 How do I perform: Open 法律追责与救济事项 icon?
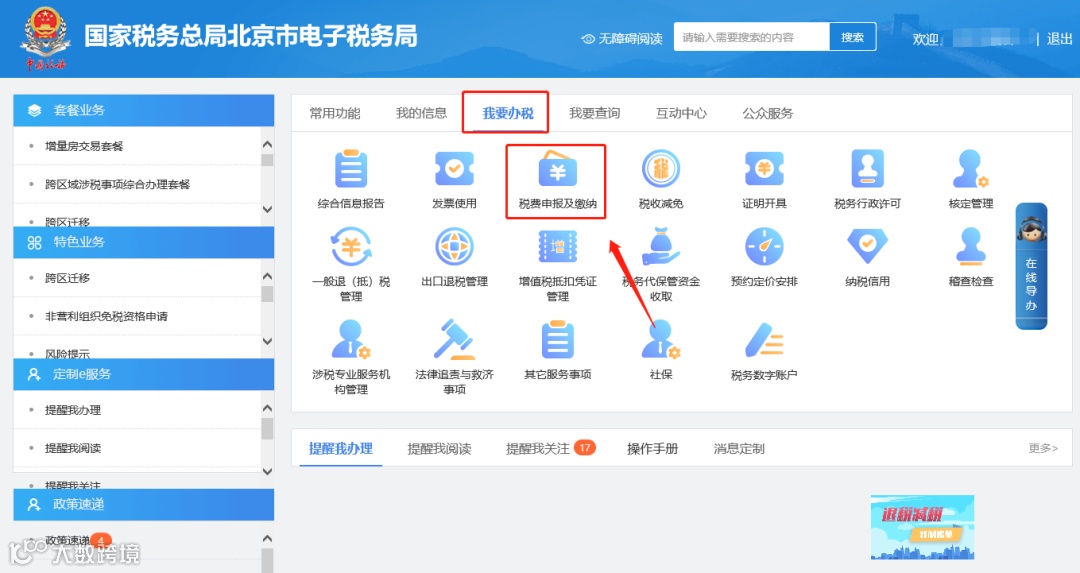click(454, 340)
